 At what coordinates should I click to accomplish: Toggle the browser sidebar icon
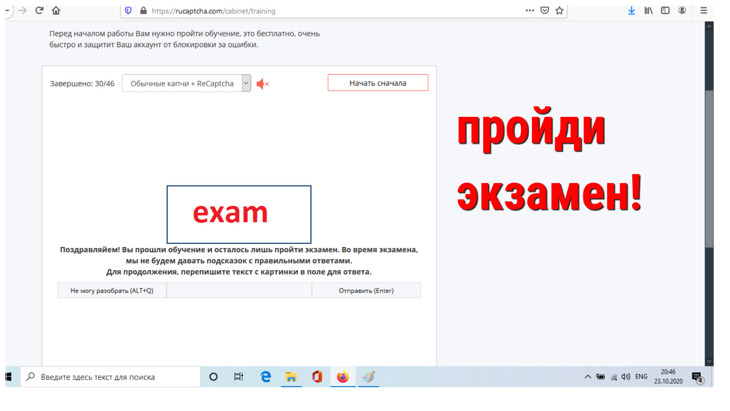point(665,10)
